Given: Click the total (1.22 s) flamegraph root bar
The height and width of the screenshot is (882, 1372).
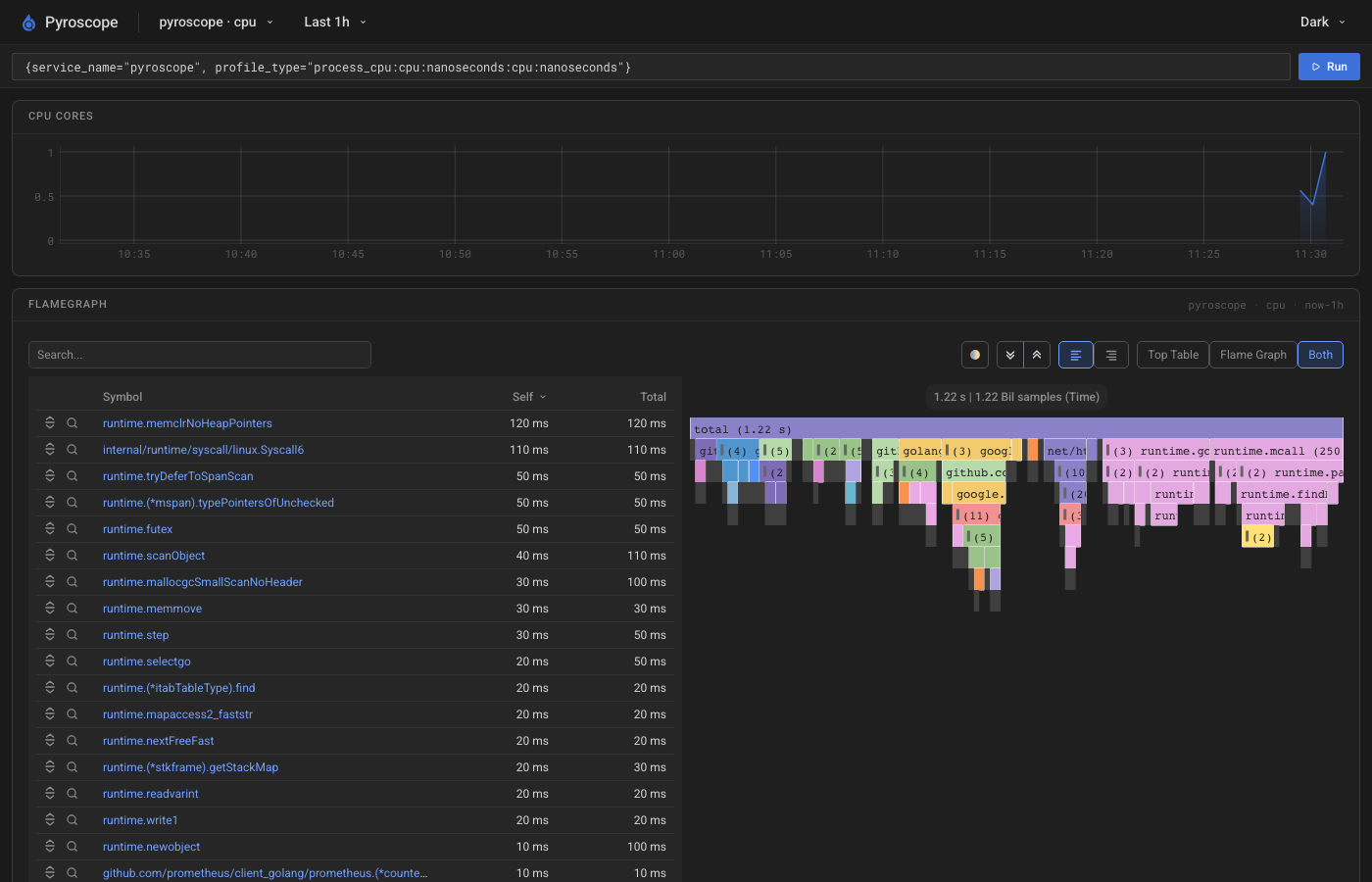Looking at the screenshot, I should (1016, 429).
